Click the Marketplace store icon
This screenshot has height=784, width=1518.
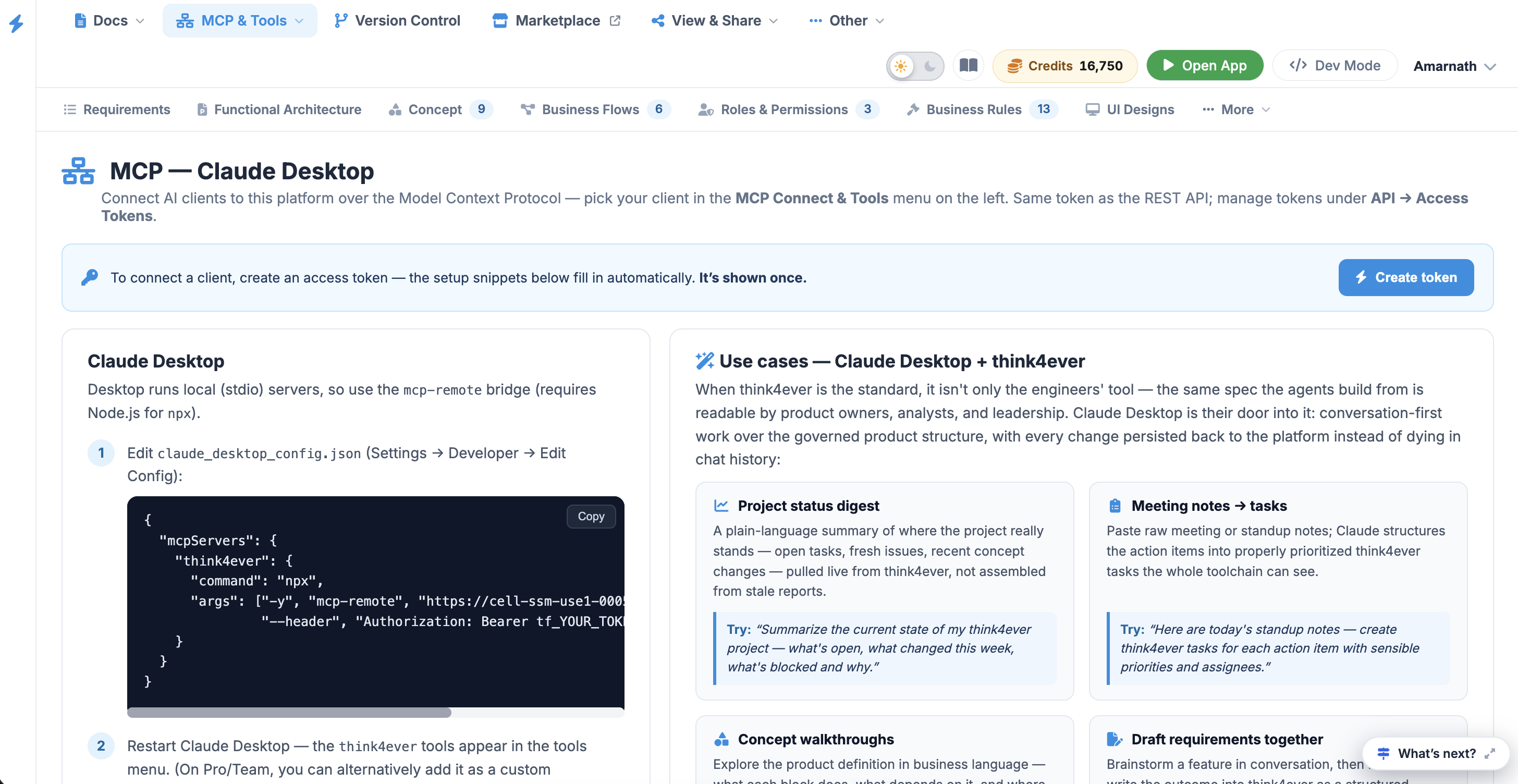(x=500, y=21)
